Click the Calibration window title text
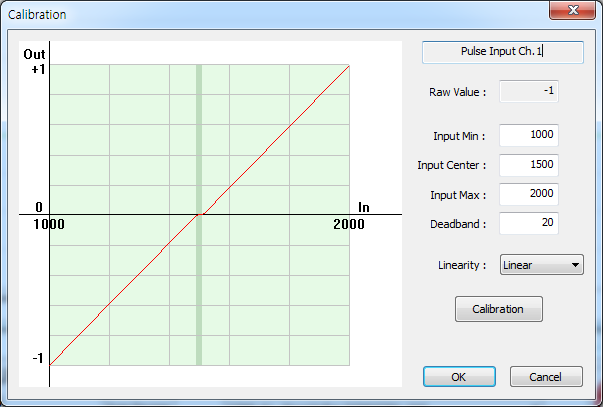This screenshot has height=407, width=603. [37, 15]
